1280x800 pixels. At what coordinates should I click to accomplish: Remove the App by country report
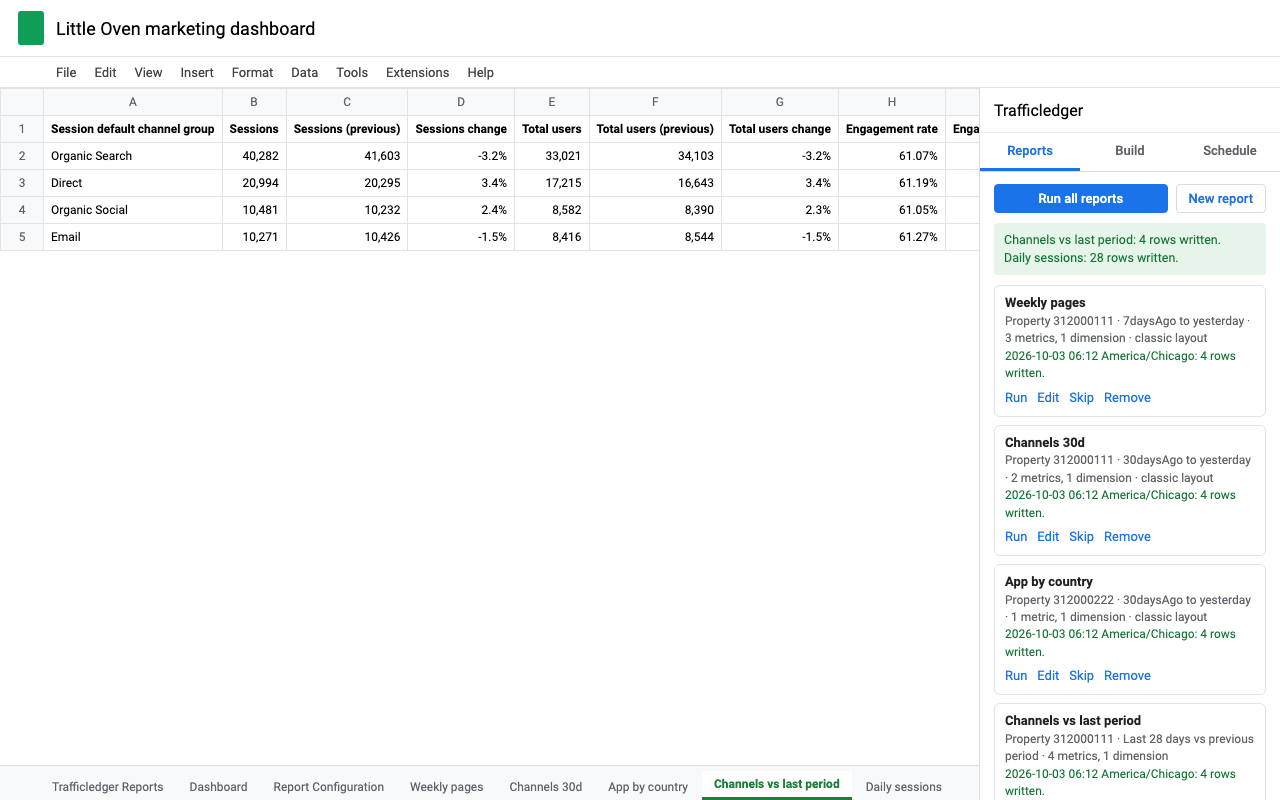click(x=1127, y=675)
